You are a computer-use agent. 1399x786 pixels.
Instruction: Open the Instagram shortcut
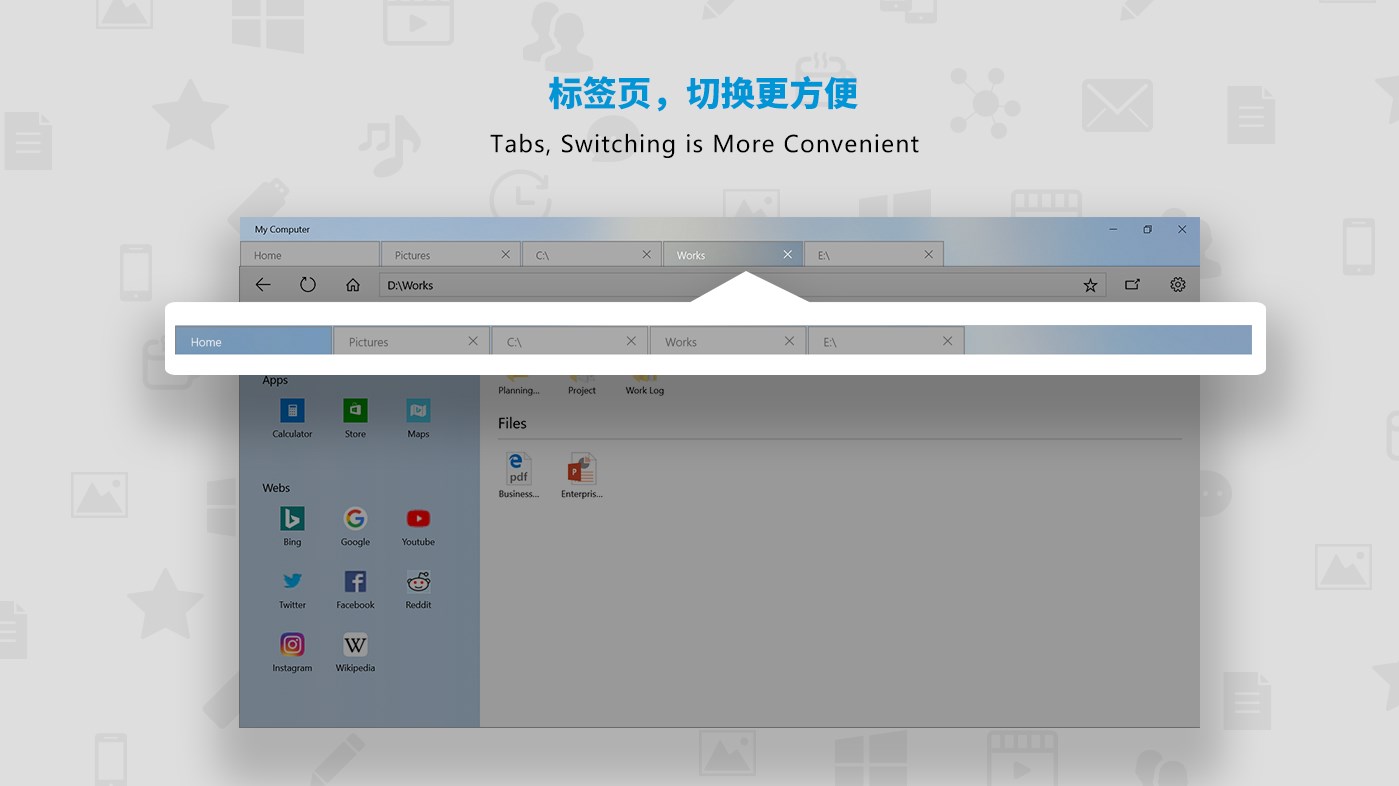click(292, 645)
